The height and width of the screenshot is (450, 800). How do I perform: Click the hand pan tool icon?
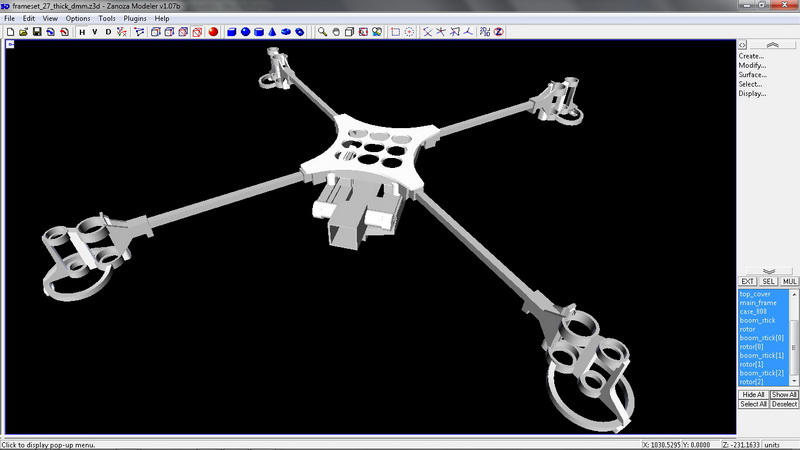tap(336, 32)
